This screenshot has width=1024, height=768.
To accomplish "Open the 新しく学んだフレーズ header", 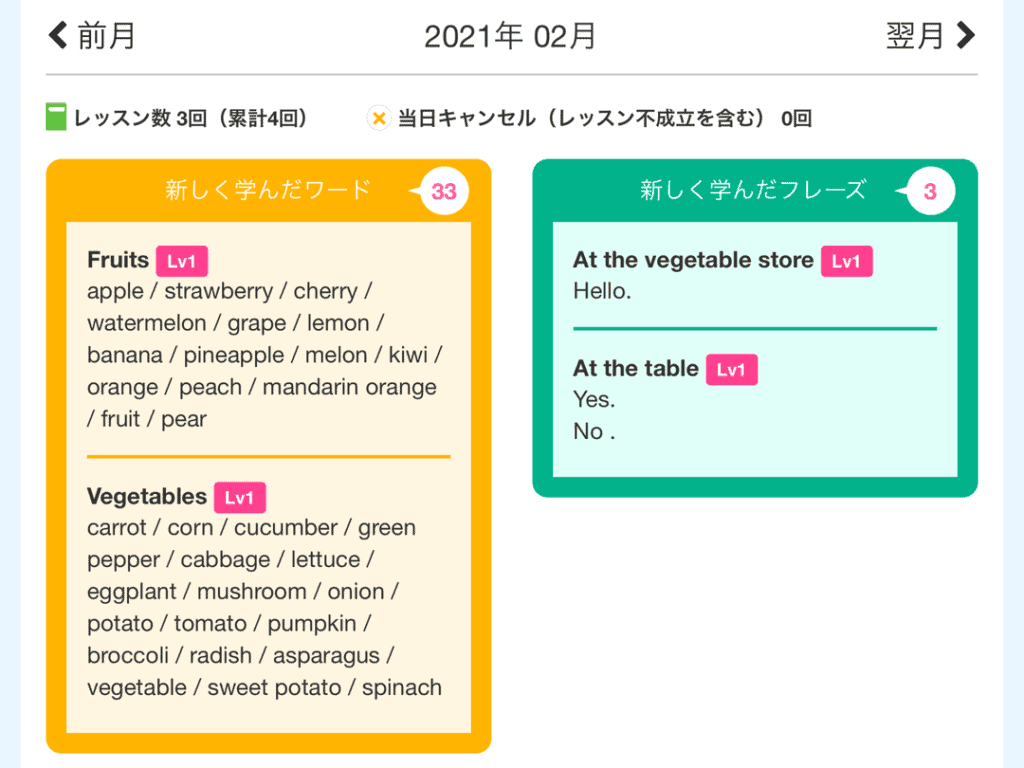I will (x=753, y=190).
